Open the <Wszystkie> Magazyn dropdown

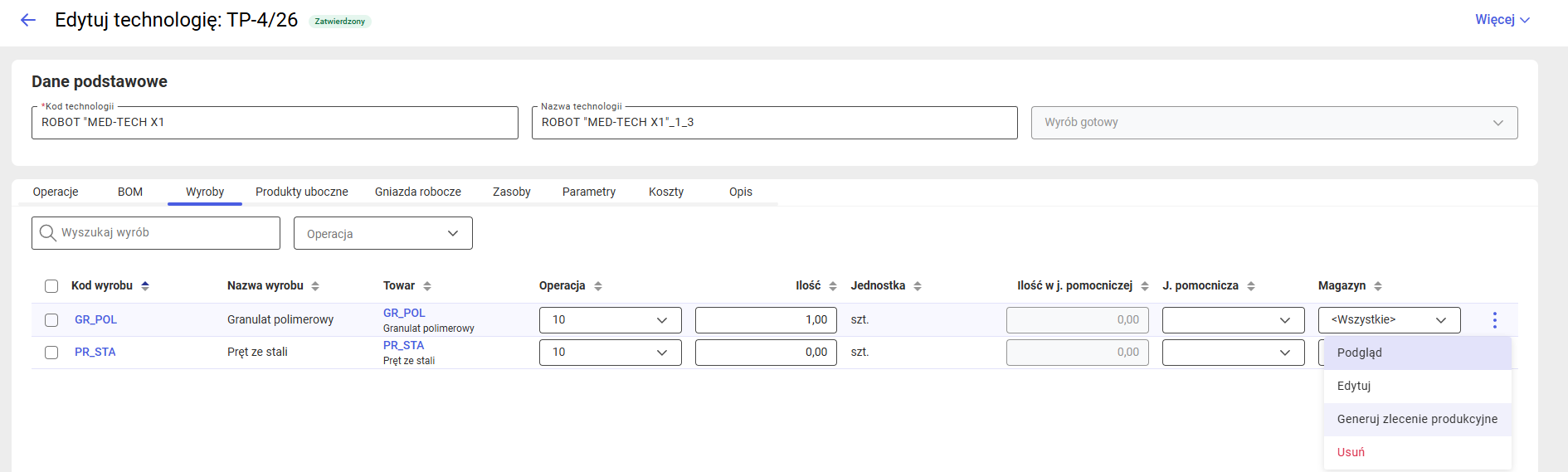(x=1390, y=320)
